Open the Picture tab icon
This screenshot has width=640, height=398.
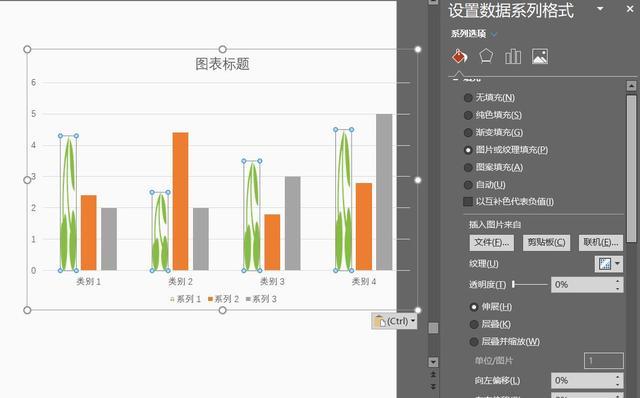[540, 56]
